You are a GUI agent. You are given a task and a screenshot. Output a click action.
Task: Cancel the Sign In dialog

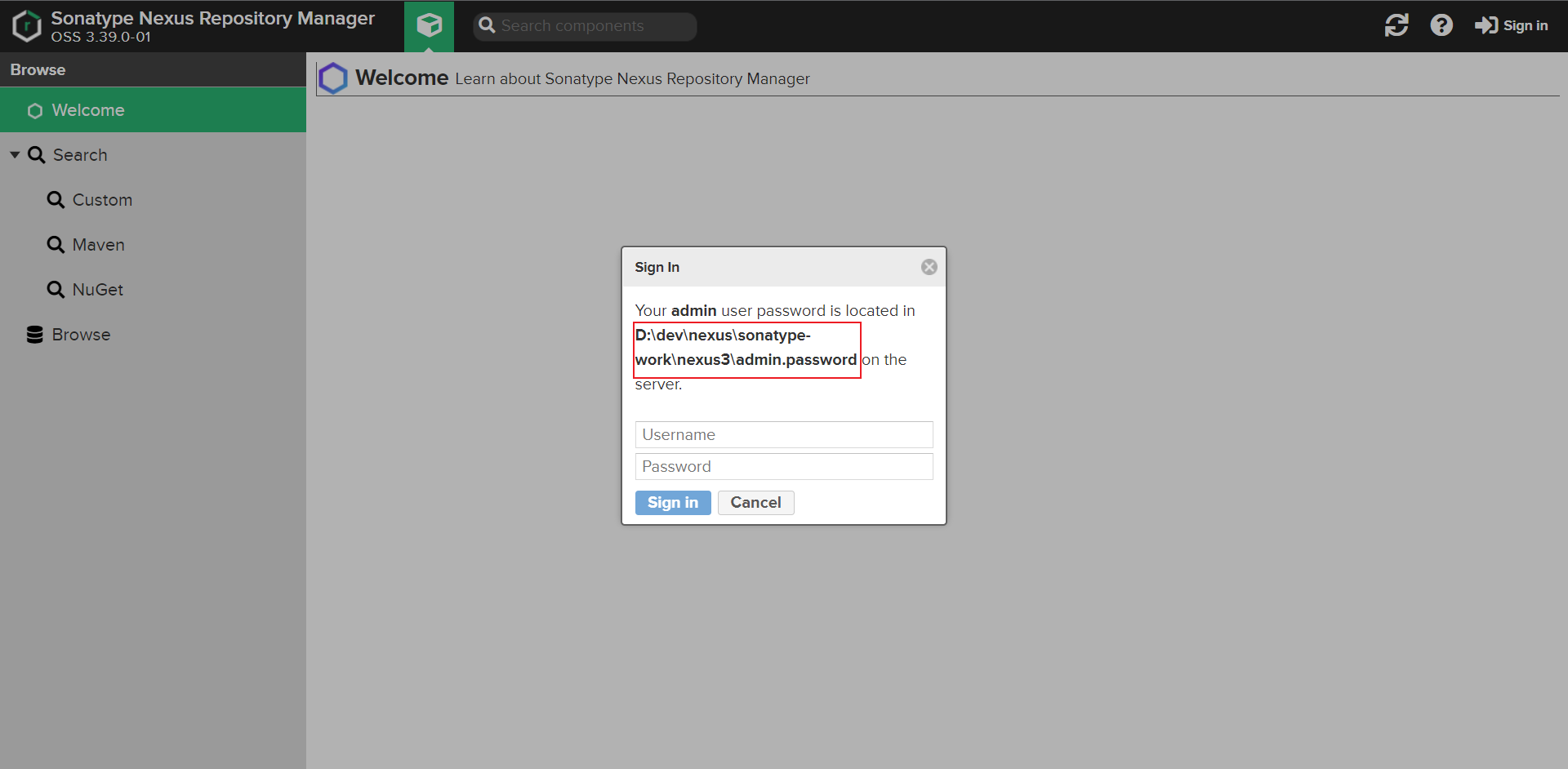tap(756, 503)
